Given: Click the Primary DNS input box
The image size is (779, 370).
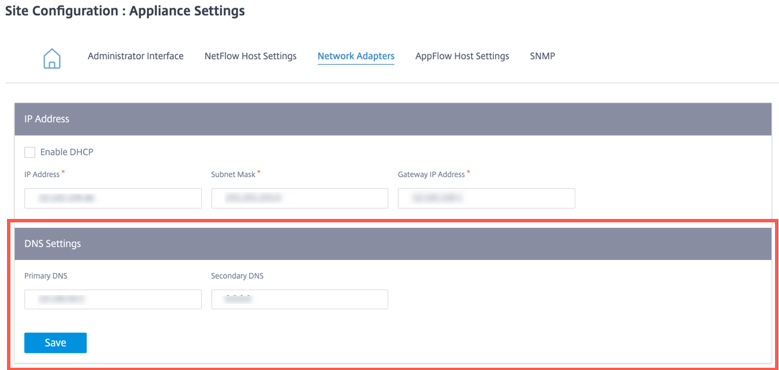Looking at the screenshot, I should coord(113,299).
